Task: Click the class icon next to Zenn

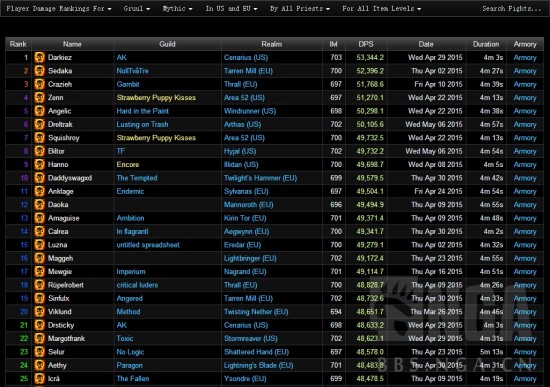Action: tap(39, 98)
